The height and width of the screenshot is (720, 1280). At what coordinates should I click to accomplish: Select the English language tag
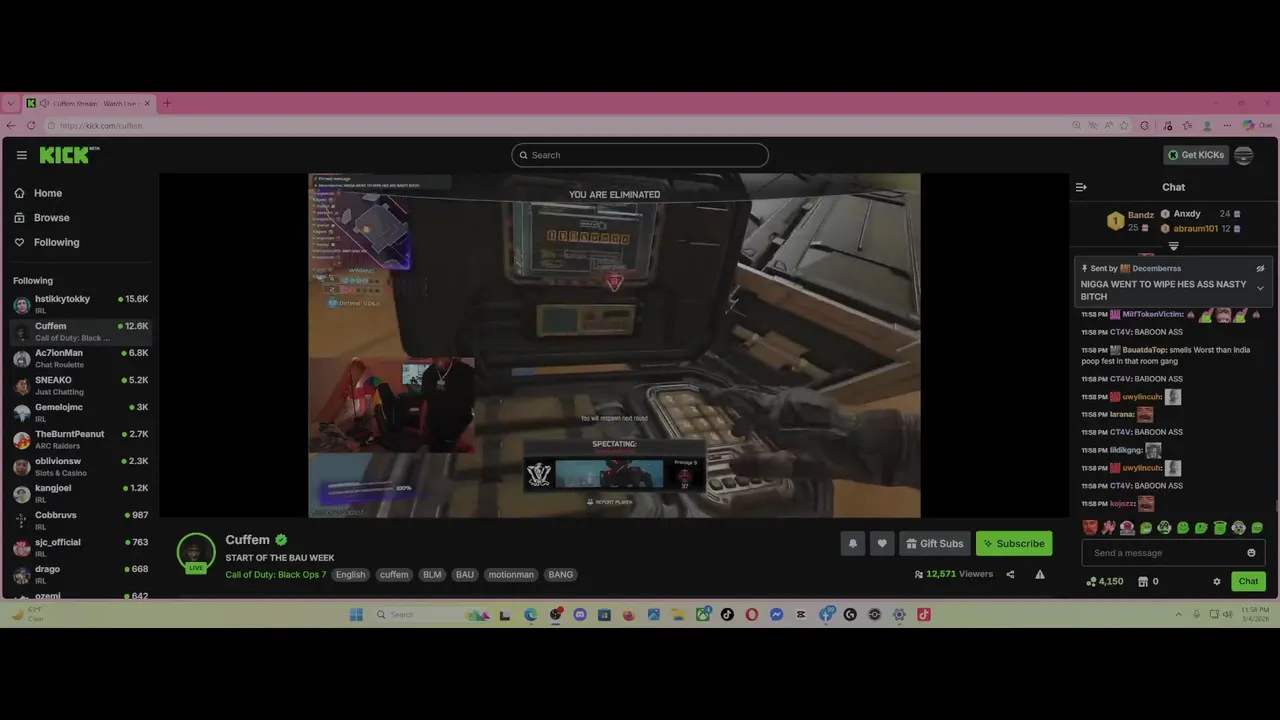click(x=350, y=575)
